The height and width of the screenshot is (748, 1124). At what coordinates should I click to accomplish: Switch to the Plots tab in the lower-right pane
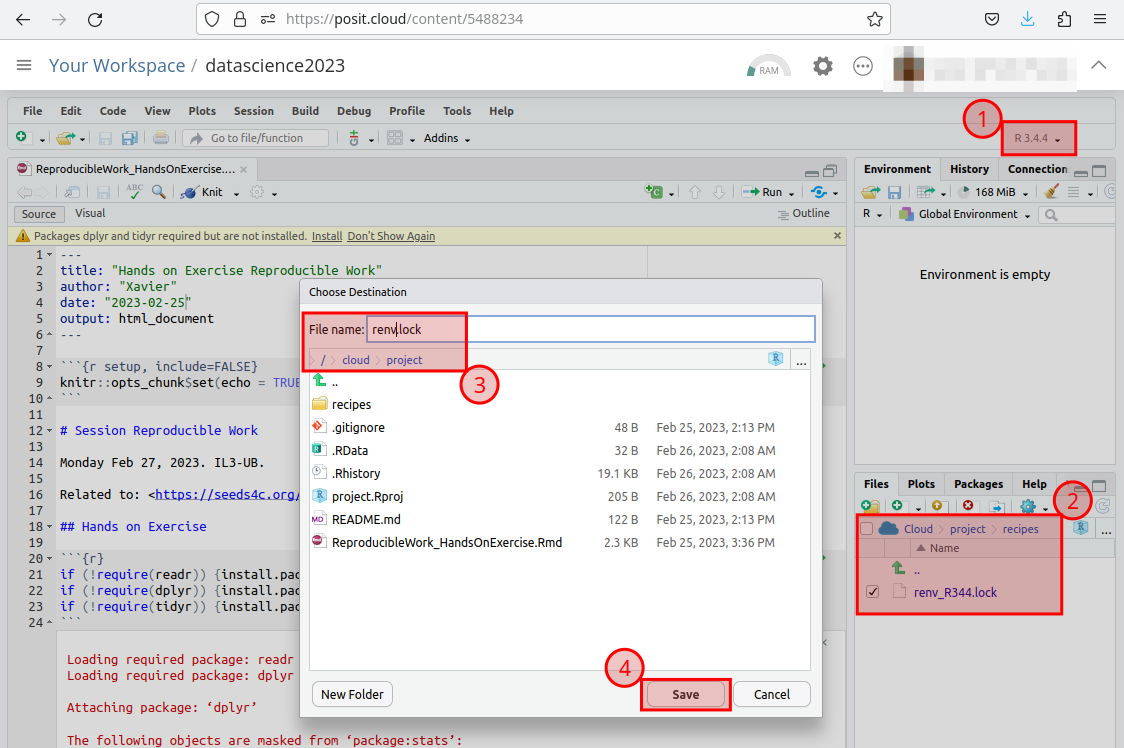click(921, 484)
